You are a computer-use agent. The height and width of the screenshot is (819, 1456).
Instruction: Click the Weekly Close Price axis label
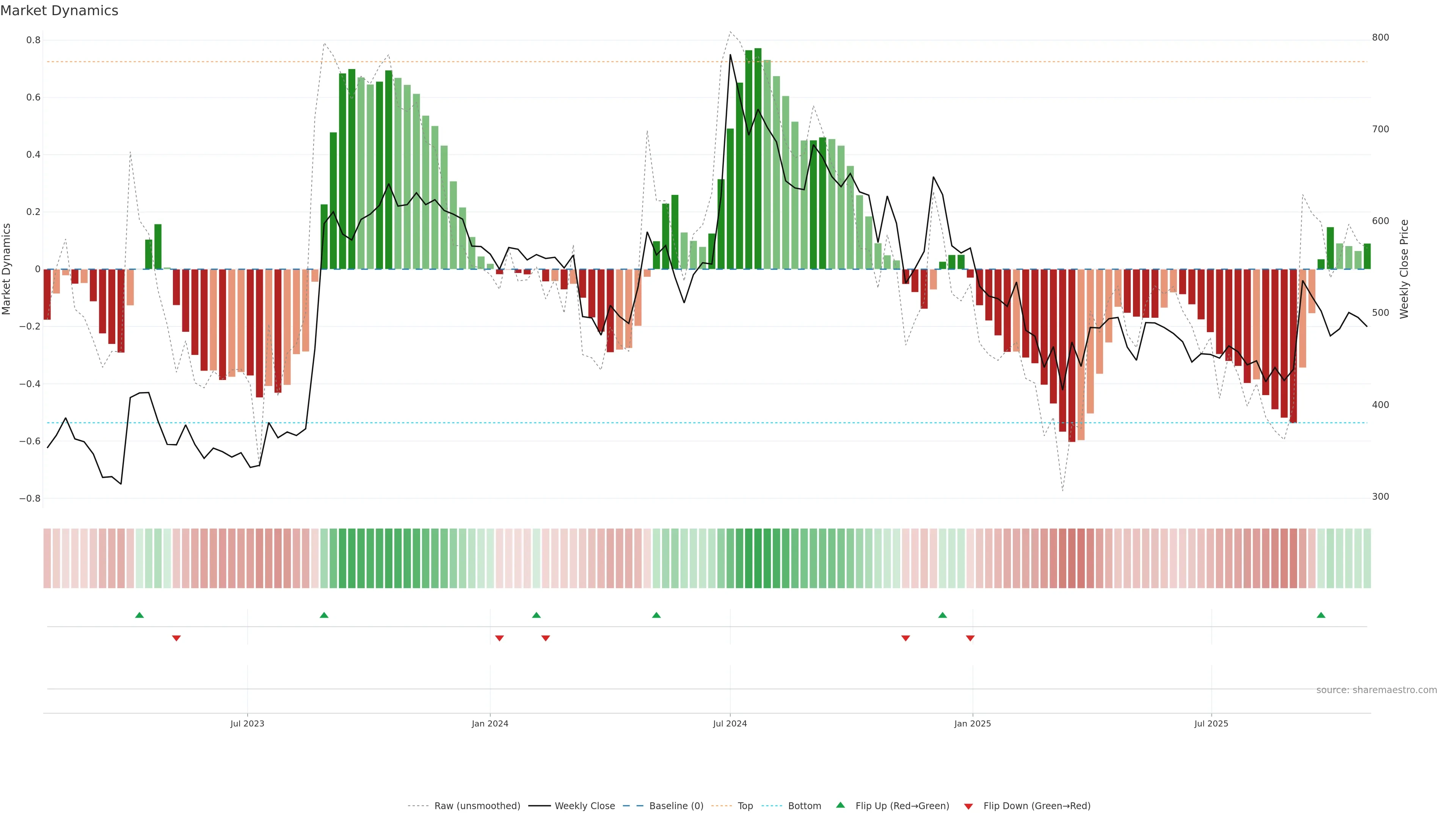(1404, 269)
